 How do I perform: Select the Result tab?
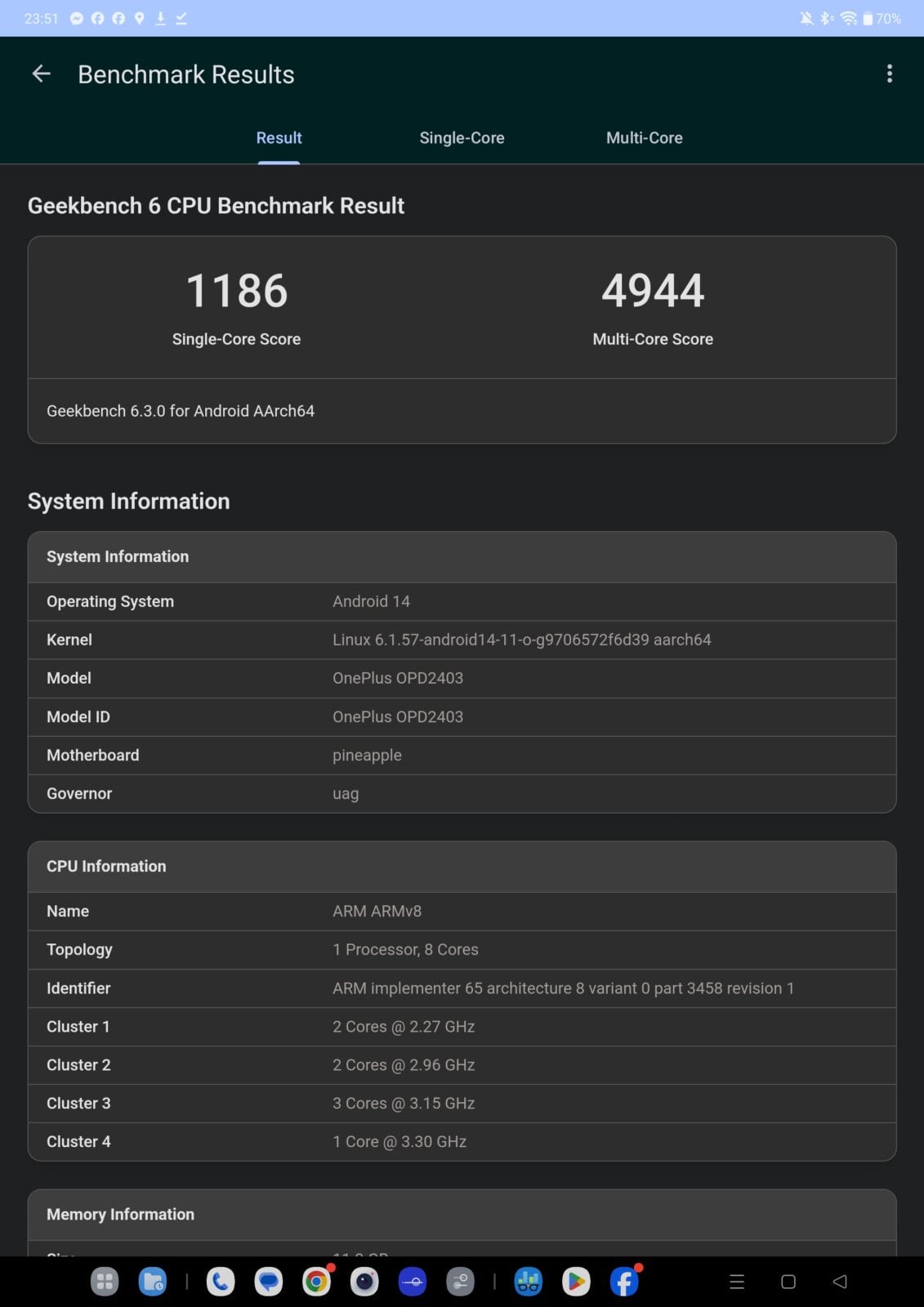click(279, 138)
